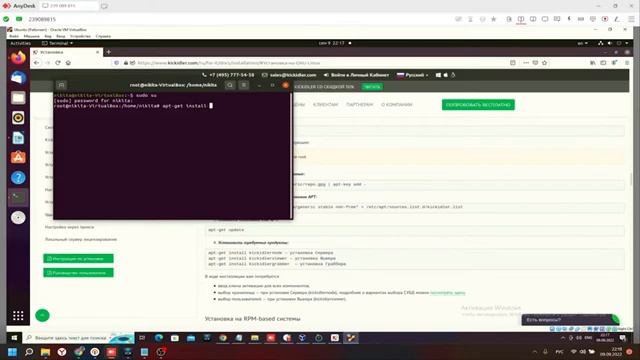Go back in Firefox
This screenshot has height=360, width=640.
[37, 63]
